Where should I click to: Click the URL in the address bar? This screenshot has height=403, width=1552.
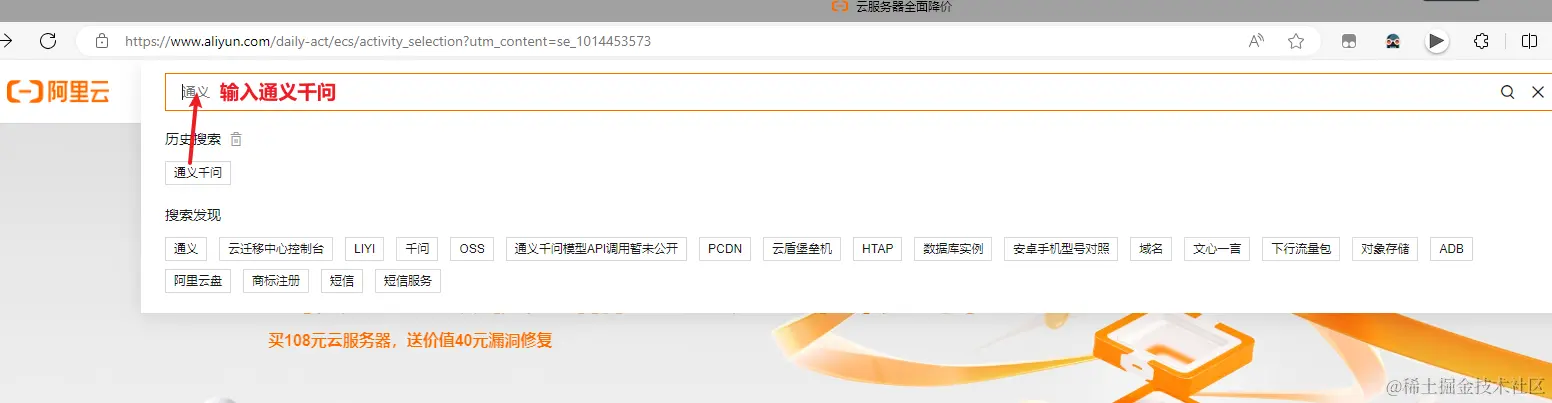coord(388,42)
